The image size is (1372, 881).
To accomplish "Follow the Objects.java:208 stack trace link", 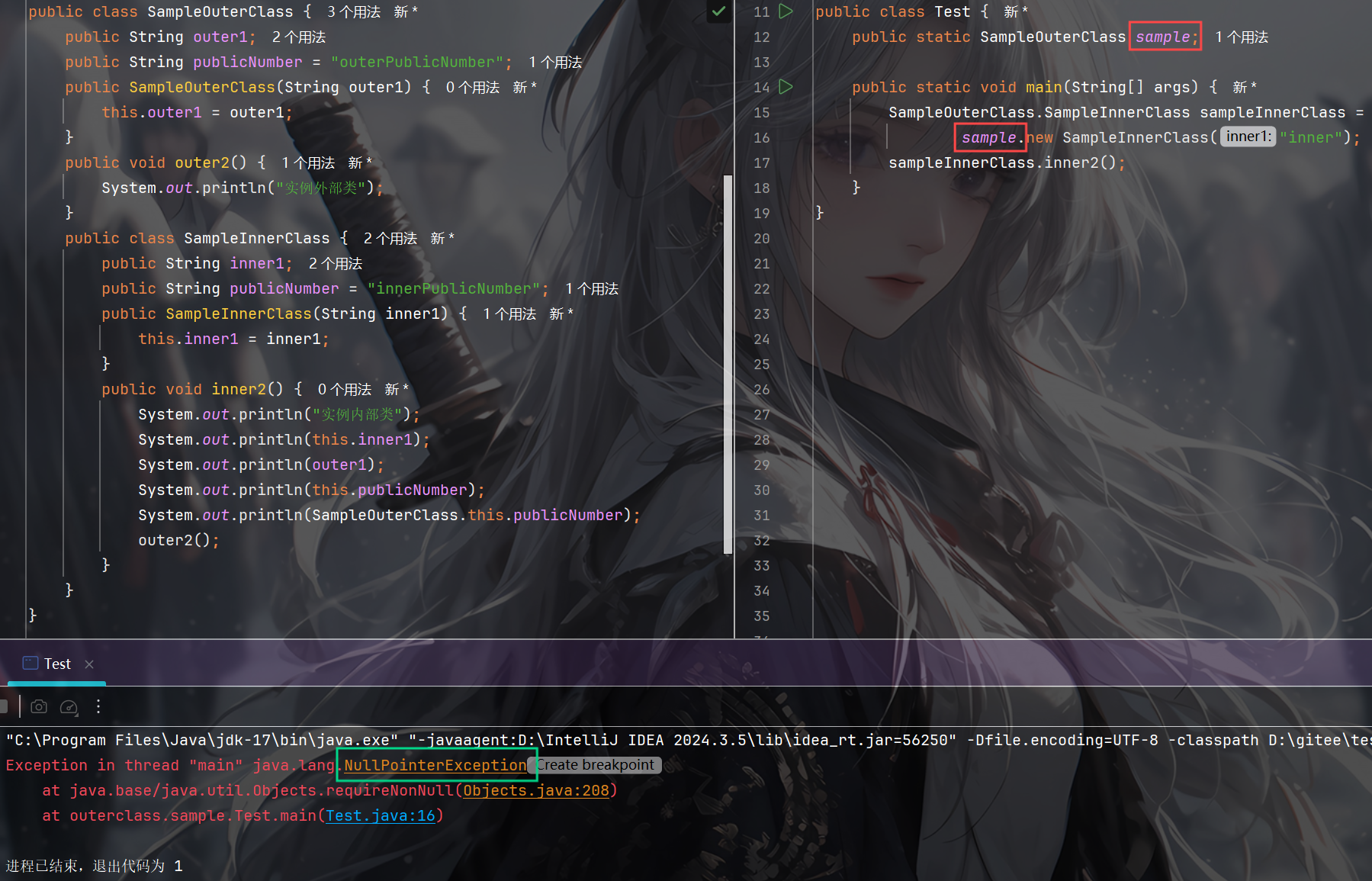I will 536,790.
